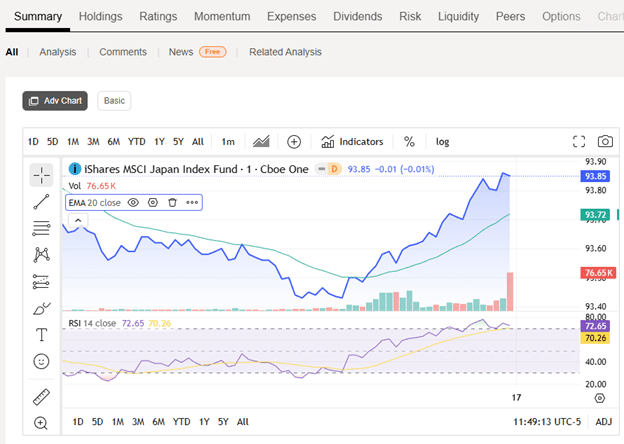
Task: Select the Text annotation tool
Action: click(x=41, y=335)
